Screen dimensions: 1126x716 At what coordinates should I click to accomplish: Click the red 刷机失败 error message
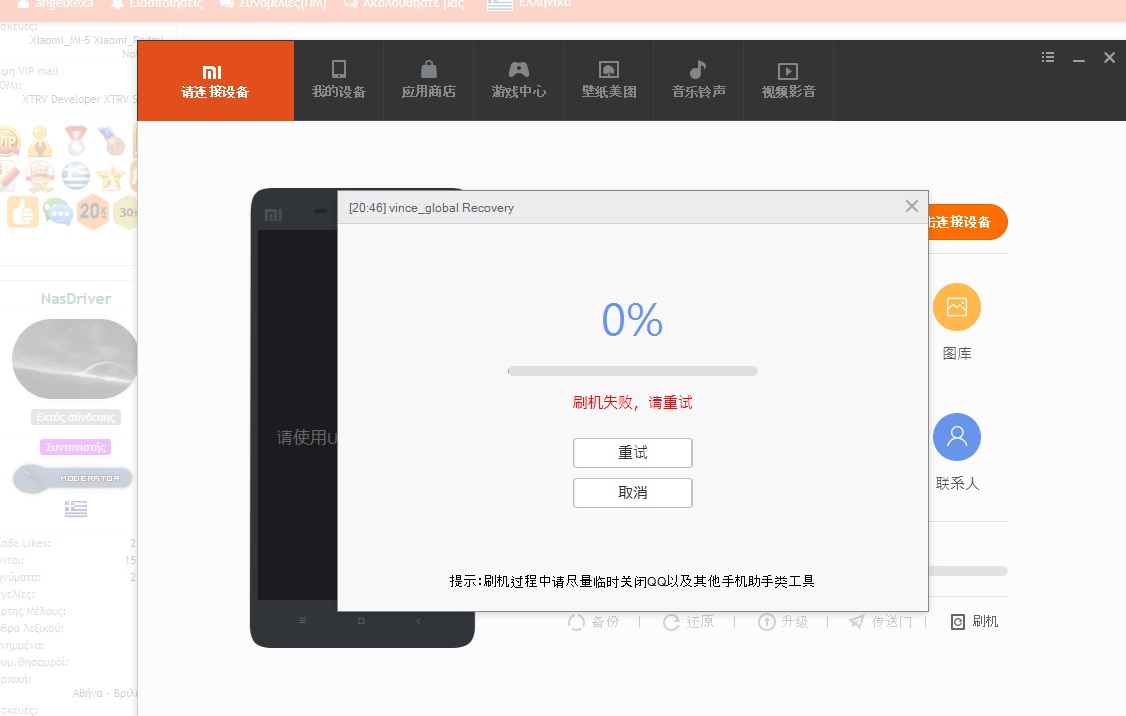tap(633, 402)
